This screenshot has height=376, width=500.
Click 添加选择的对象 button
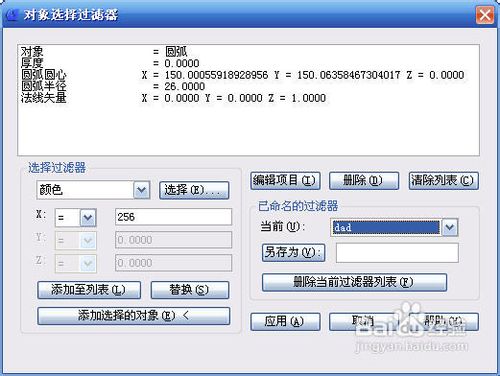tap(134, 315)
